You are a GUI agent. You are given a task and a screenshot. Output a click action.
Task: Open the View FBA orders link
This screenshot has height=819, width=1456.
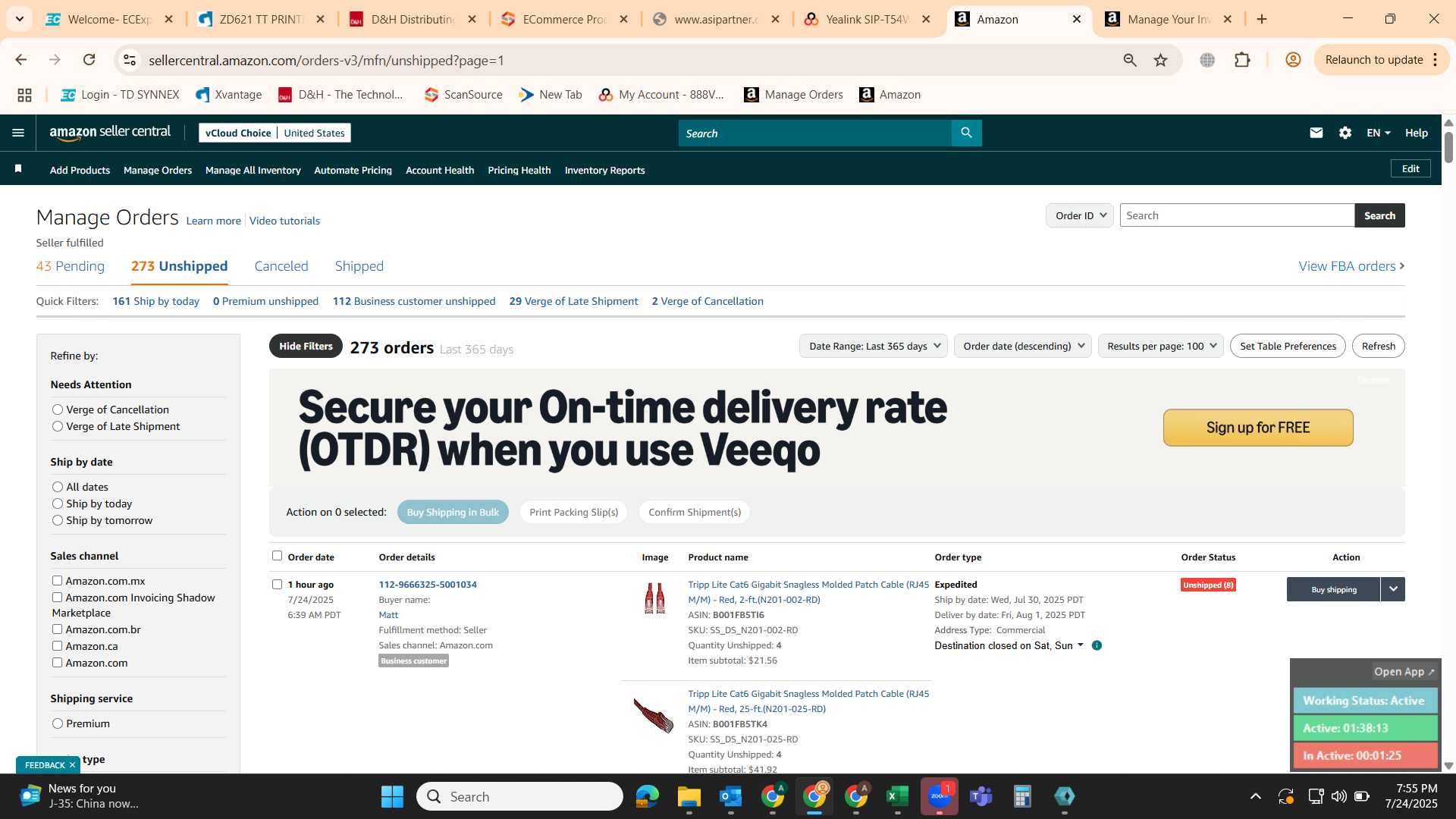1351,266
